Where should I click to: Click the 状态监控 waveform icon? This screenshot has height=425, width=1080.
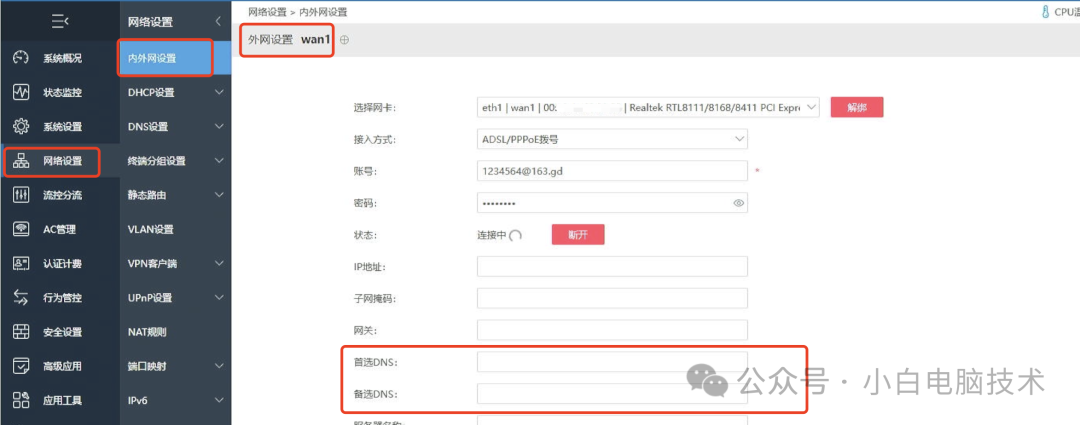[21, 92]
